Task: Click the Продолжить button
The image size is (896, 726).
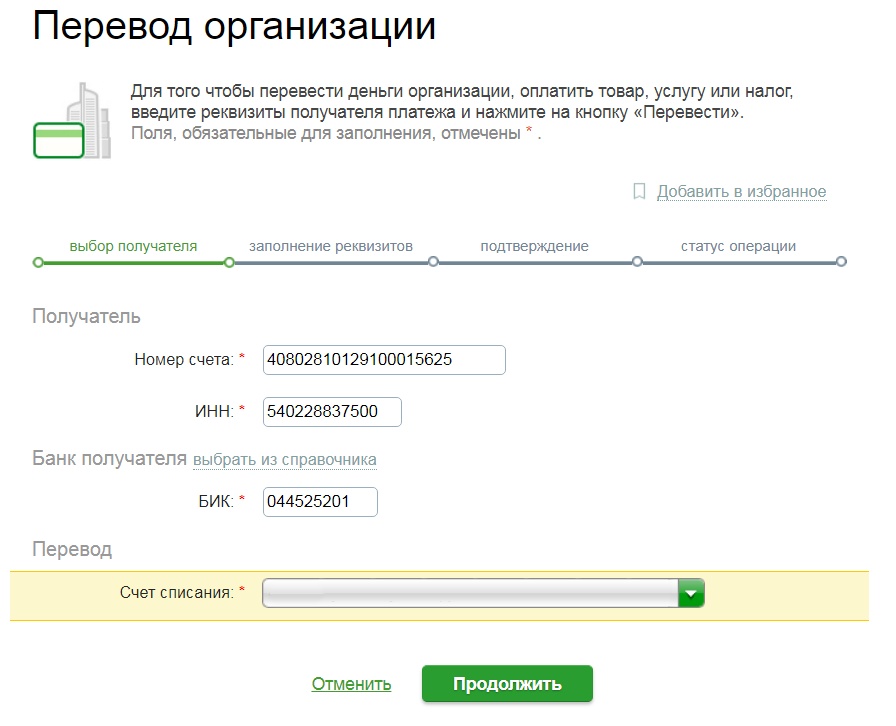Action: coord(507,684)
